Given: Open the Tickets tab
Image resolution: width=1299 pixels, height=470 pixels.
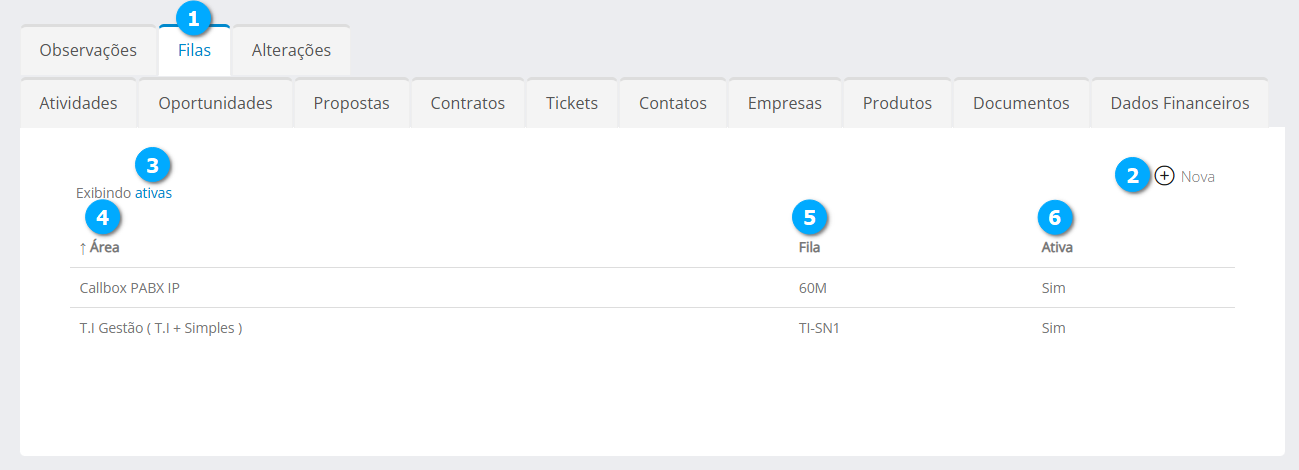Looking at the screenshot, I should pos(572,103).
